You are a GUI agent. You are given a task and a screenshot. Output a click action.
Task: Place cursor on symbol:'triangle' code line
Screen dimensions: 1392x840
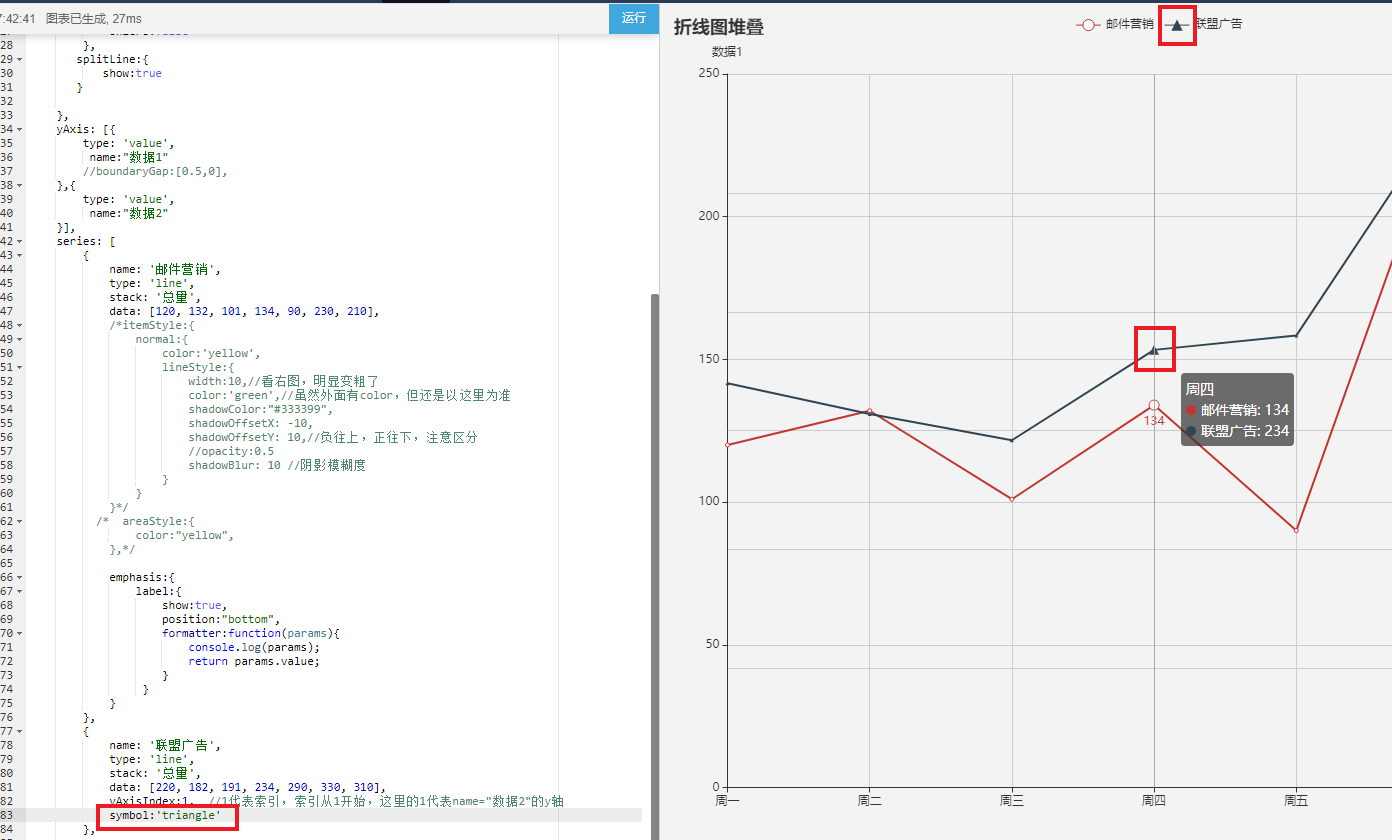pos(165,815)
